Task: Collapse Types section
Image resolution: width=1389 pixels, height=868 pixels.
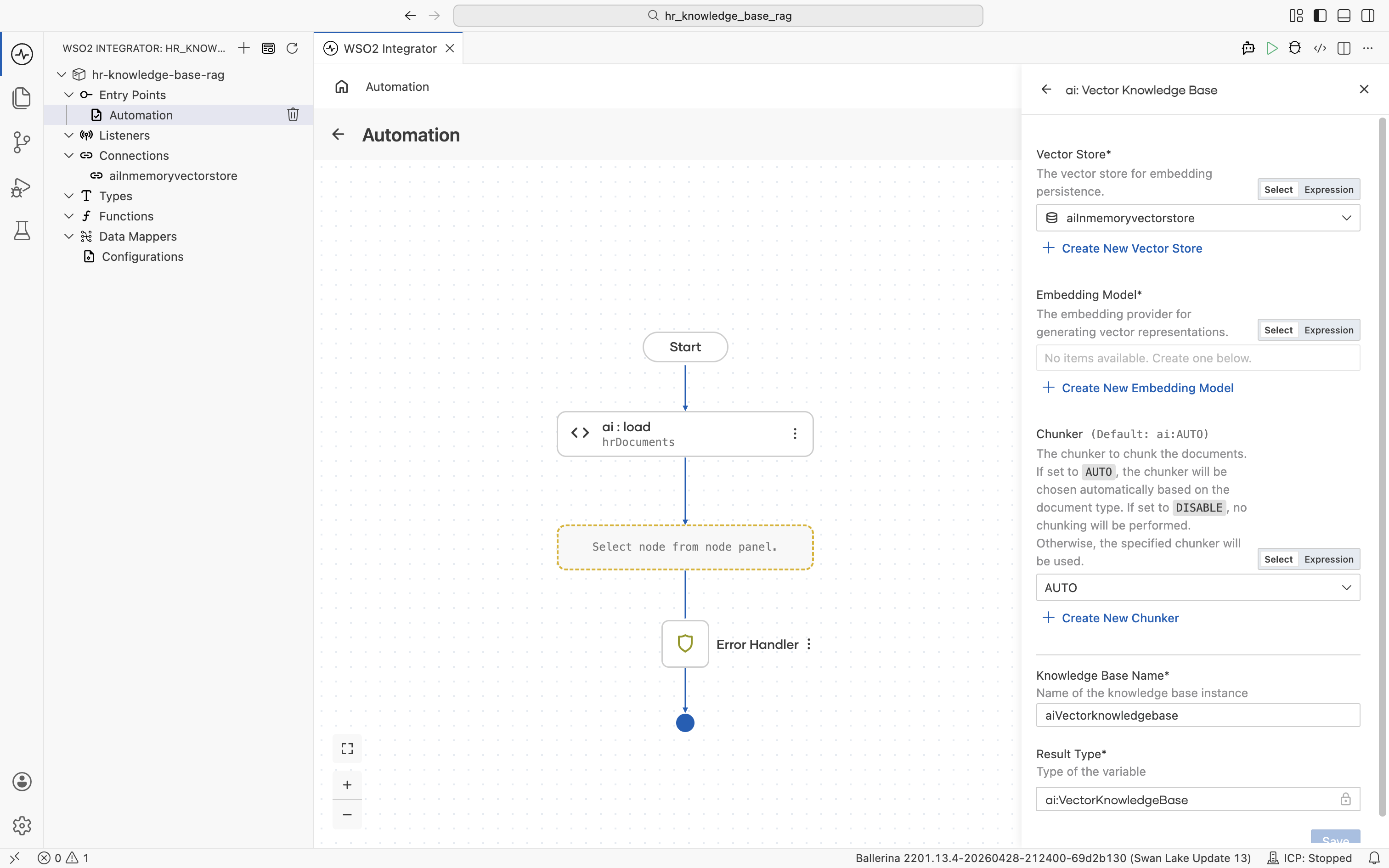Action: pyautogui.click(x=69, y=196)
